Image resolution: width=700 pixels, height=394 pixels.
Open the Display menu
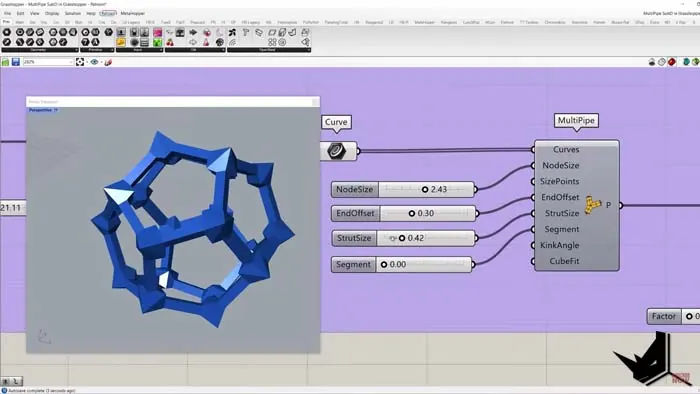click(x=52, y=13)
